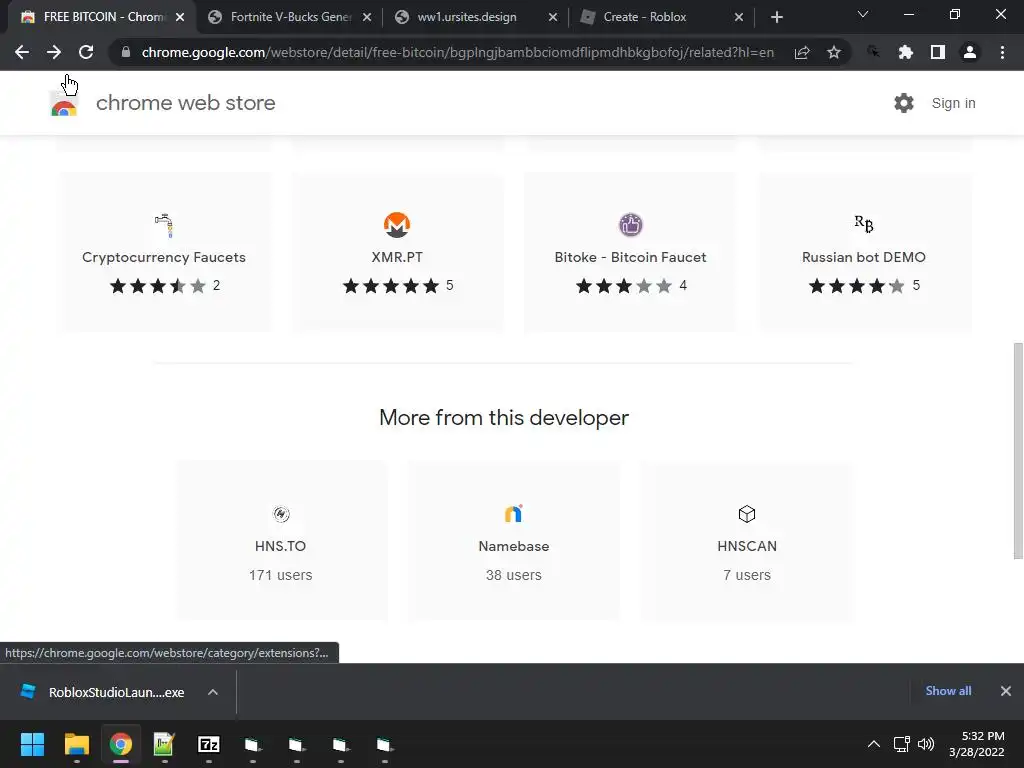1024x768 pixels.
Task: Bookmark this page with the star
Action: pos(833,52)
